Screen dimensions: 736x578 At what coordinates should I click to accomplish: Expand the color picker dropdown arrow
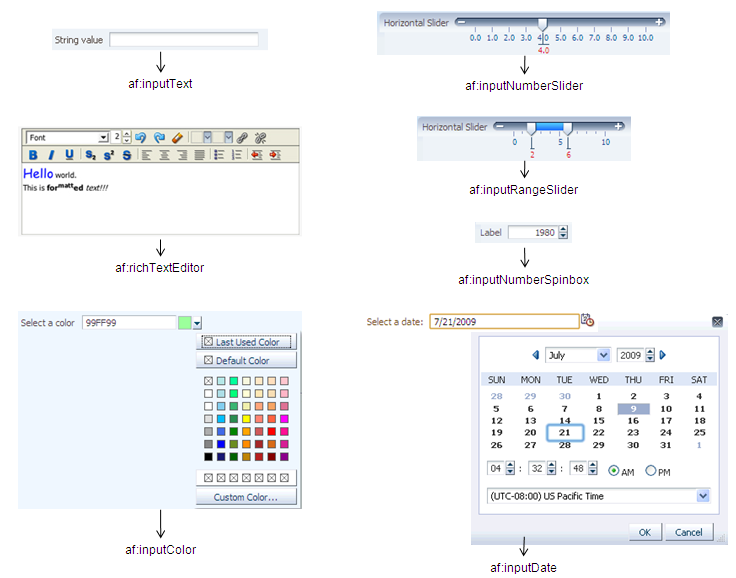[197, 323]
